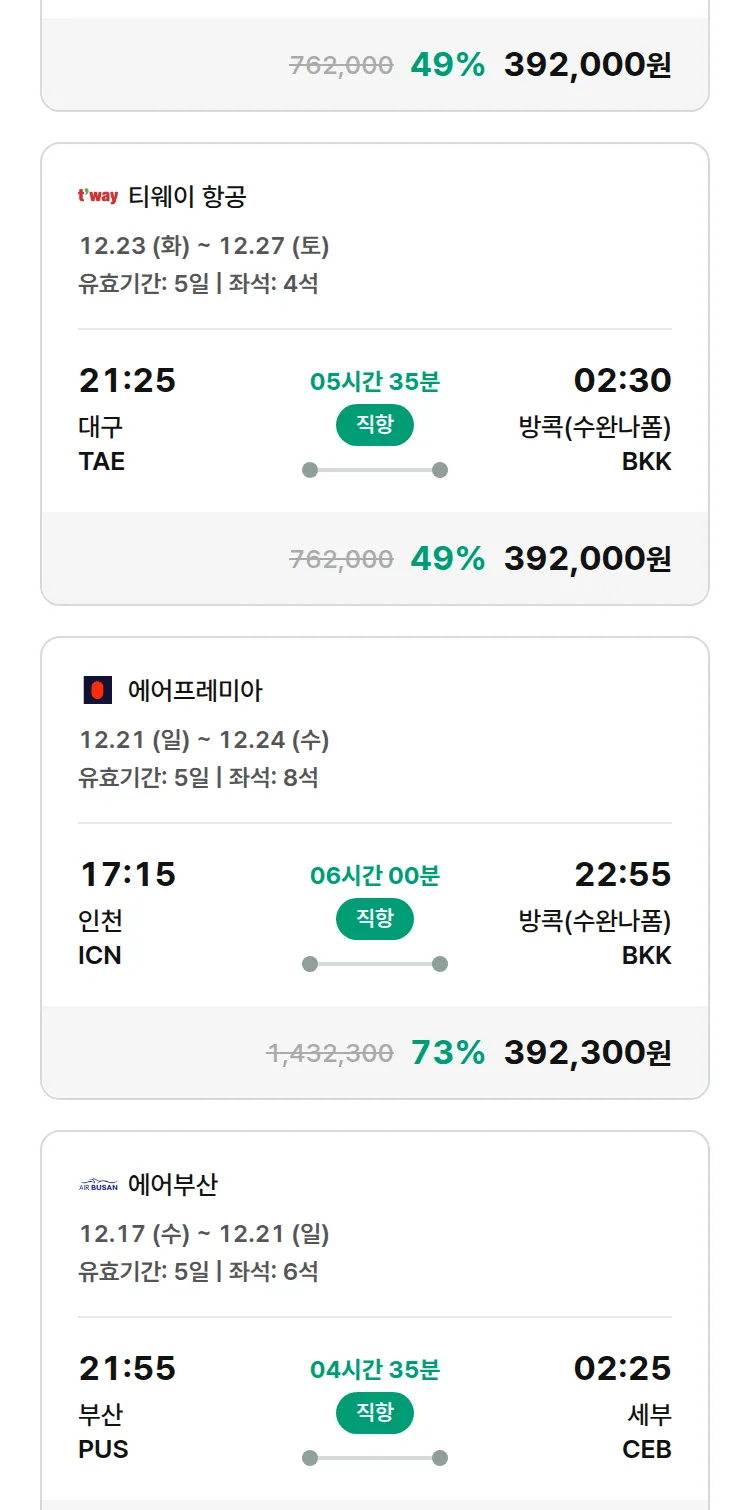Click the 02:25 Cebu arrival time
Image resolution: width=750 pixels, height=1510 pixels.
pyautogui.click(x=622, y=1368)
